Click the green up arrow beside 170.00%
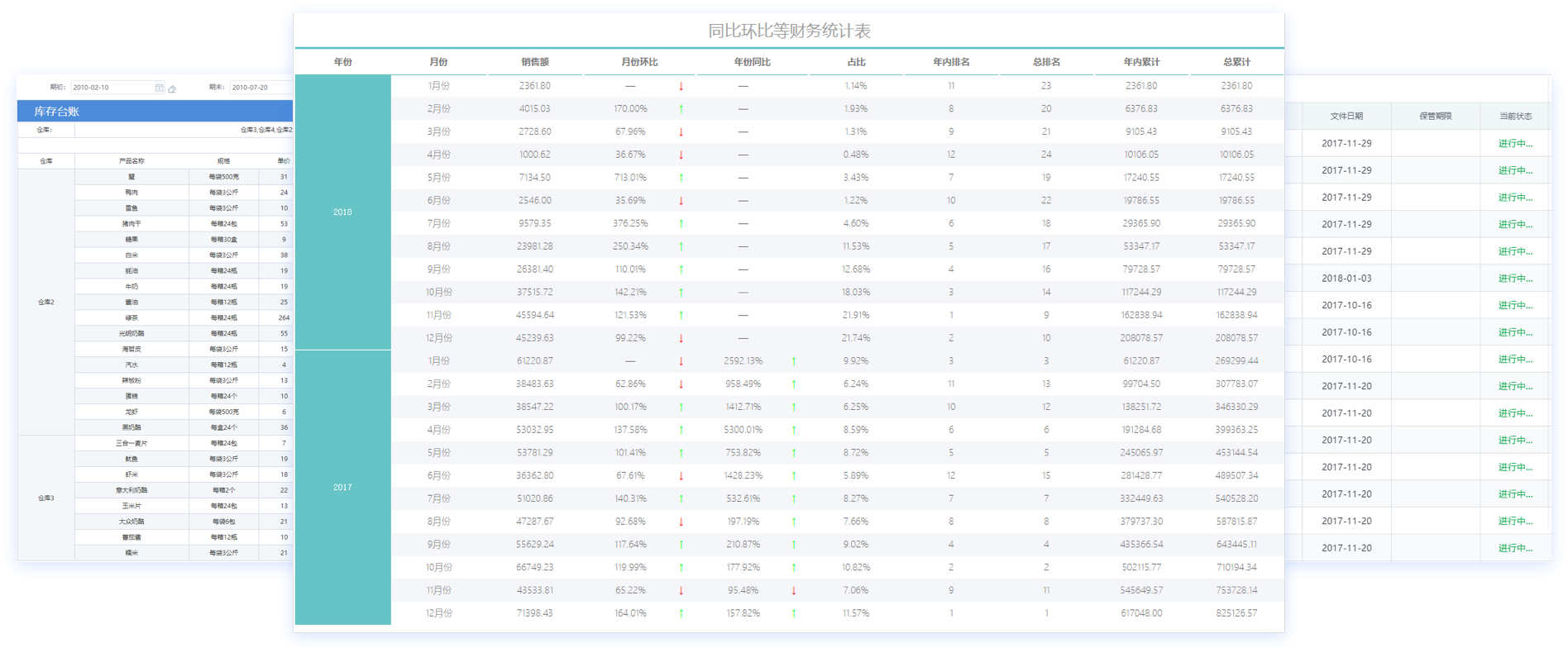This screenshot has width=1568, height=653. (x=681, y=108)
